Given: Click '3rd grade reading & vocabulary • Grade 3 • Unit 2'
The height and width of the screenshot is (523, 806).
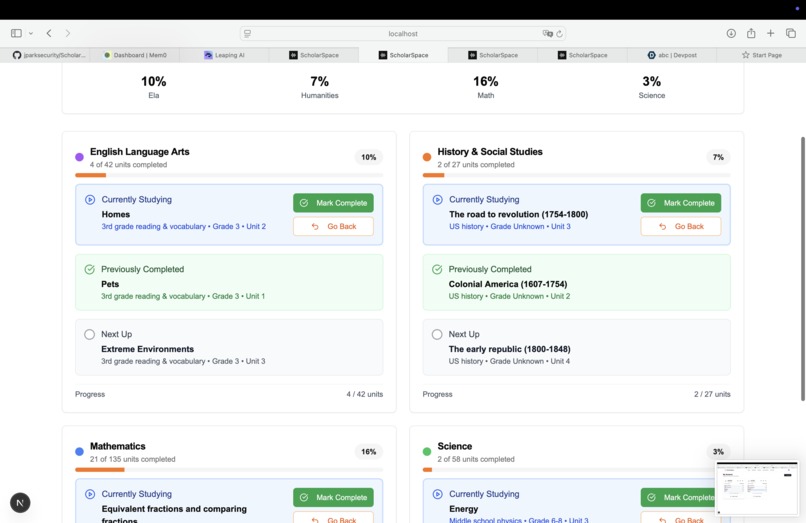Looking at the screenshot, I should click(x=184, y=226).
